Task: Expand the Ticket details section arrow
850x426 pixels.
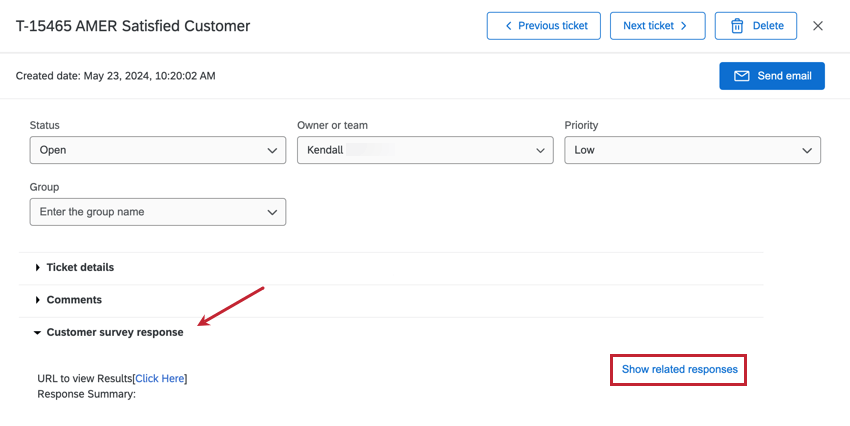Action: click(38, 268)
